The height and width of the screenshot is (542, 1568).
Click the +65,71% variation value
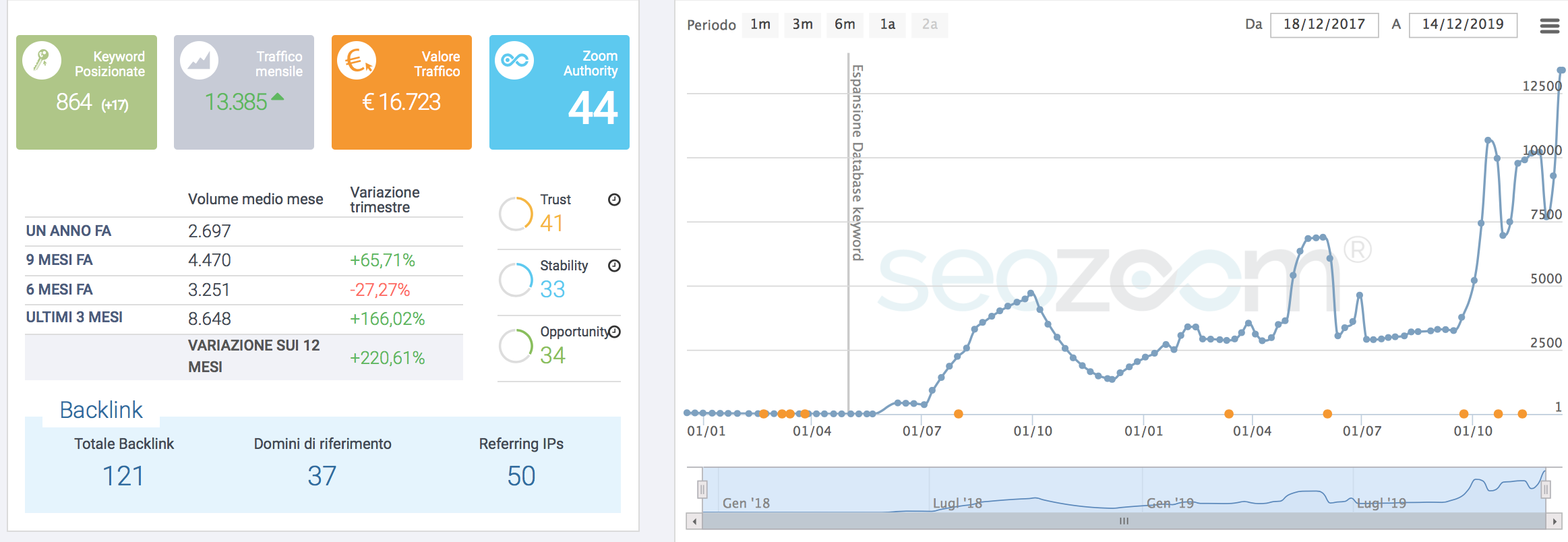click(x=382, y=260)
